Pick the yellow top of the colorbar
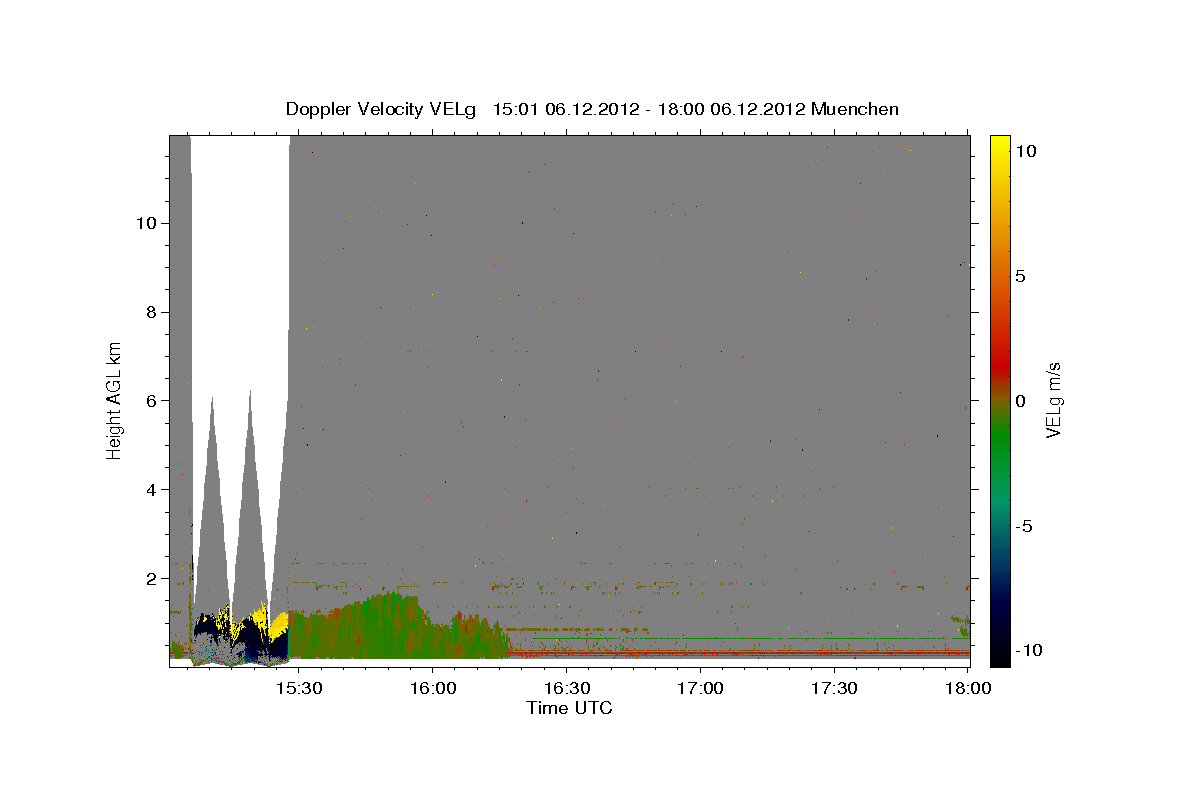This screenshot has width=1200, height=800. (999, 145)
